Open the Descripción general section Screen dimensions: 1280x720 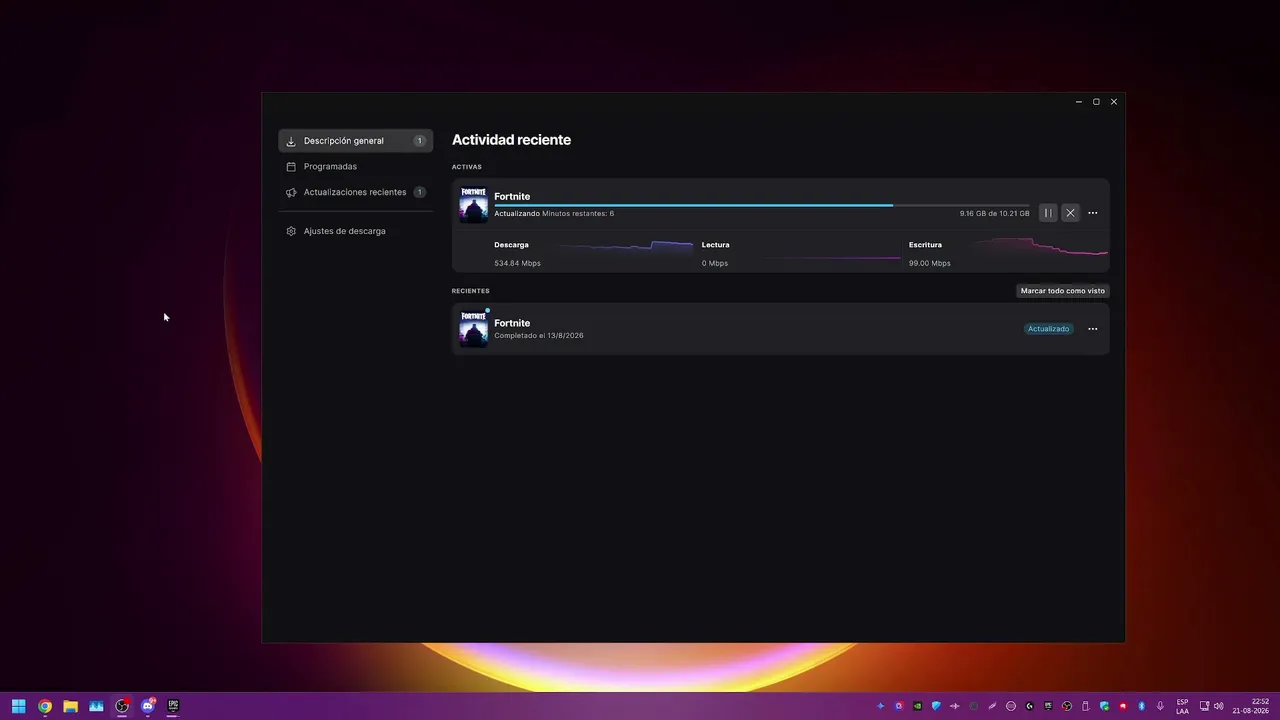355,141
